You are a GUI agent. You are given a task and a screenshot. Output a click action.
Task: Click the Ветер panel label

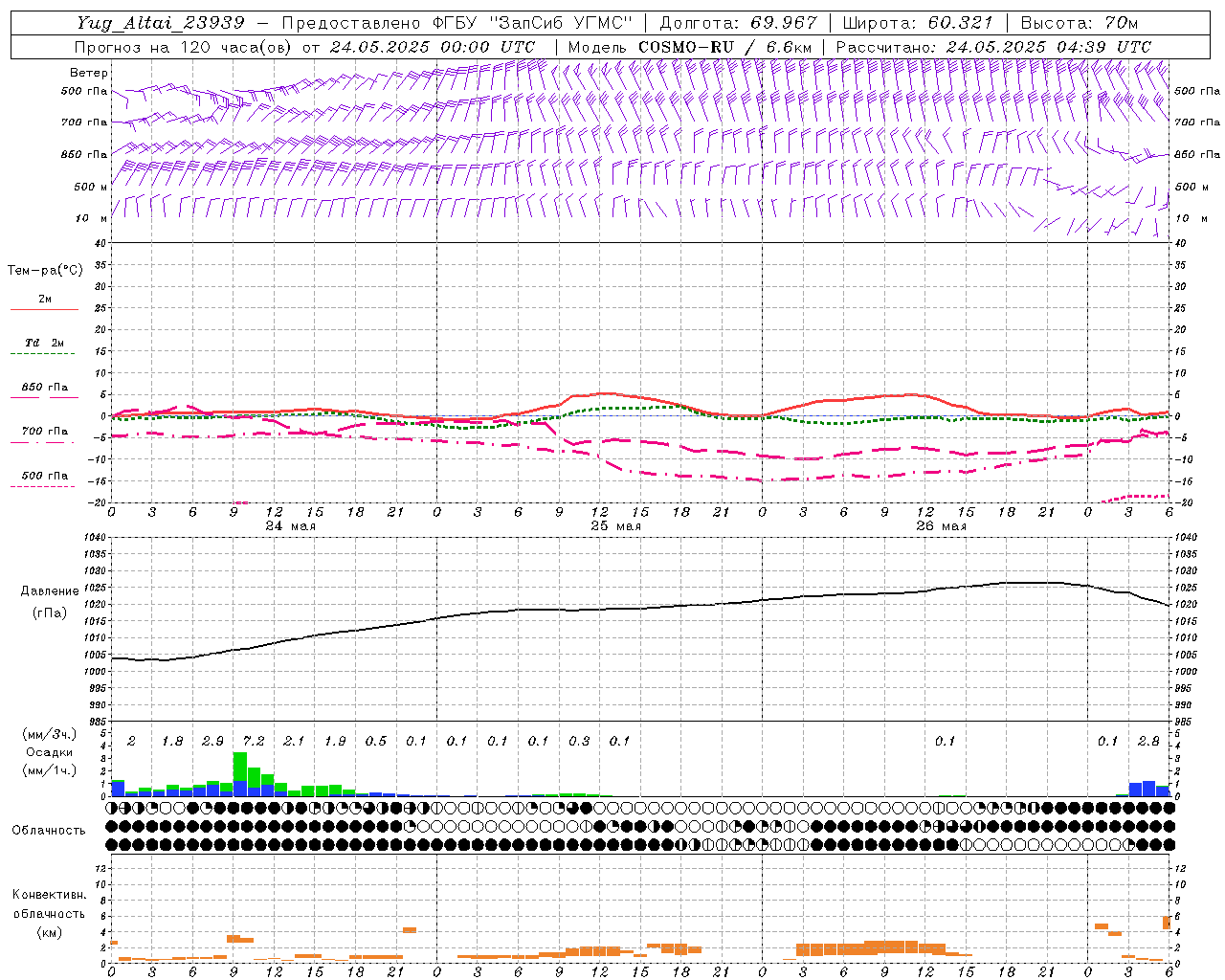89,73
